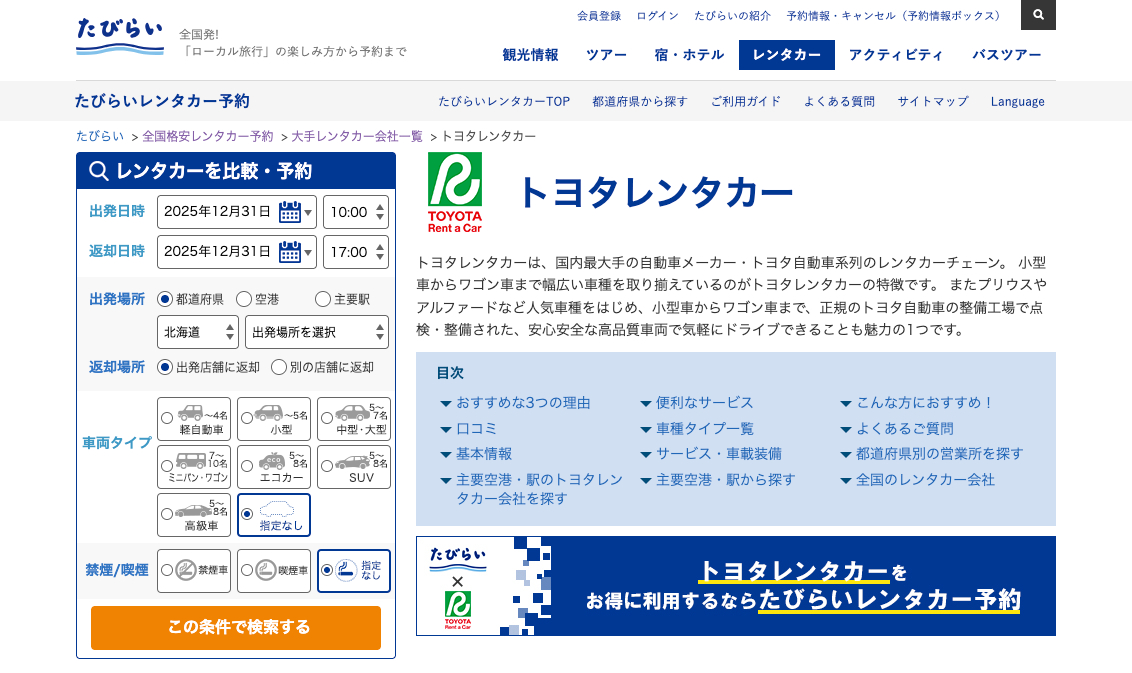Image resolution: width=1132 pixels, height=673 pixels.
Task: Click the search magnifier icon in the top header
Action: [x=1038, y=15]
